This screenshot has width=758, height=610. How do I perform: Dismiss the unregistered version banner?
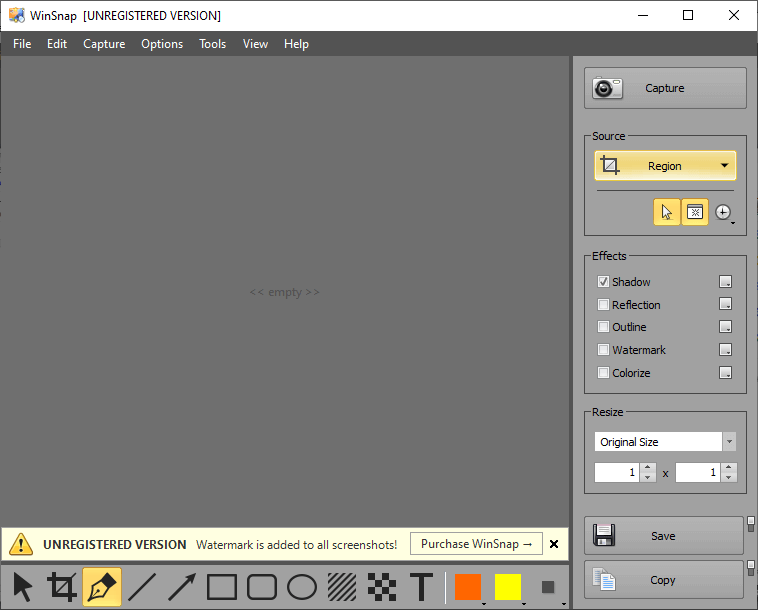click(x=554, y=544)
